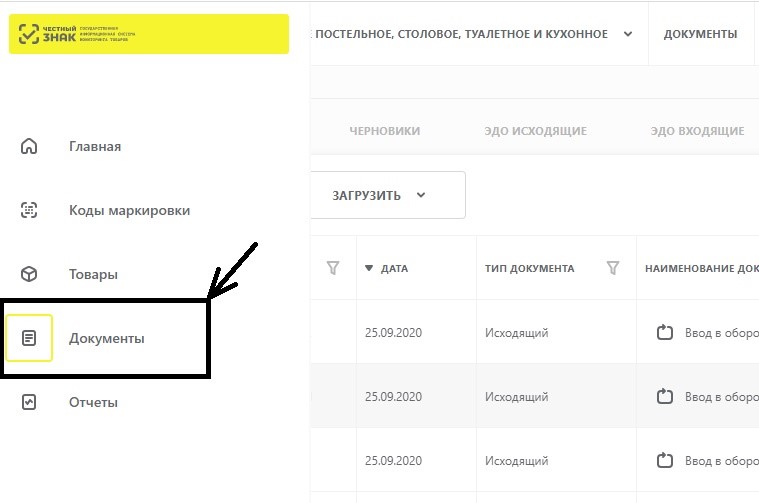Click the Ввод в оборот icon in first row
The height and width of the screenshot is (503, 759).
pyautogui.click(x=665, y=333)
